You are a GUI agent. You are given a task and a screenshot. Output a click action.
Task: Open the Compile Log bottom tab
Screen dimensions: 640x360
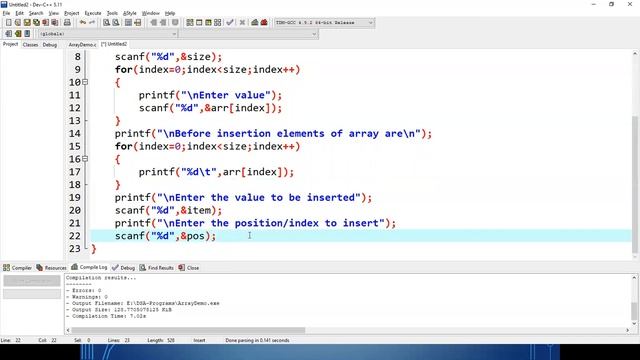point(89,267)
